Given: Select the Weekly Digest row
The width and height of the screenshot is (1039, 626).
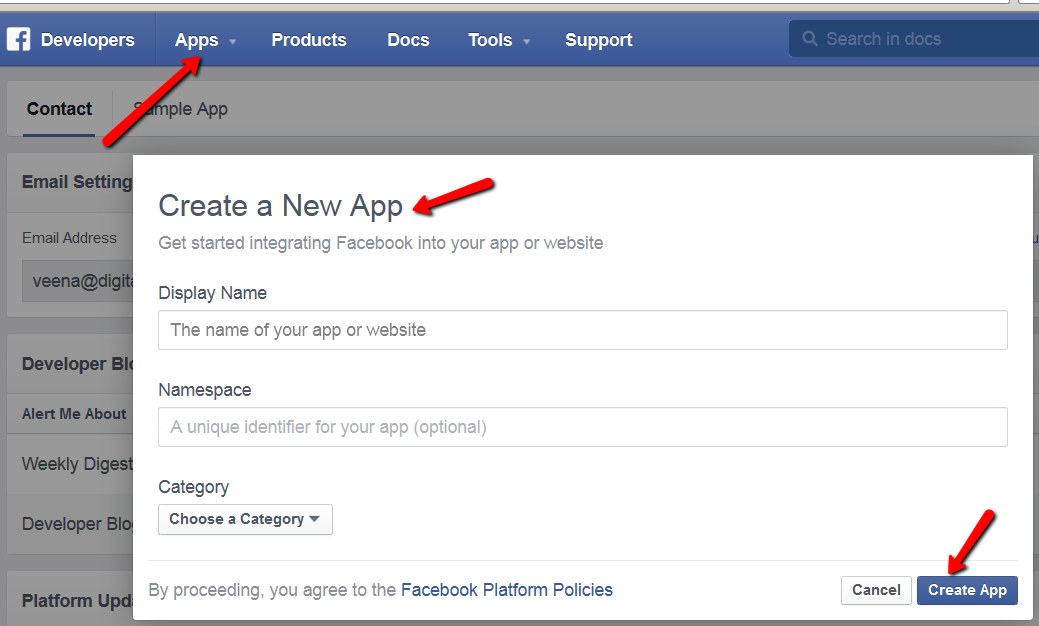Looking at the screenshot, I should (76, 464).
